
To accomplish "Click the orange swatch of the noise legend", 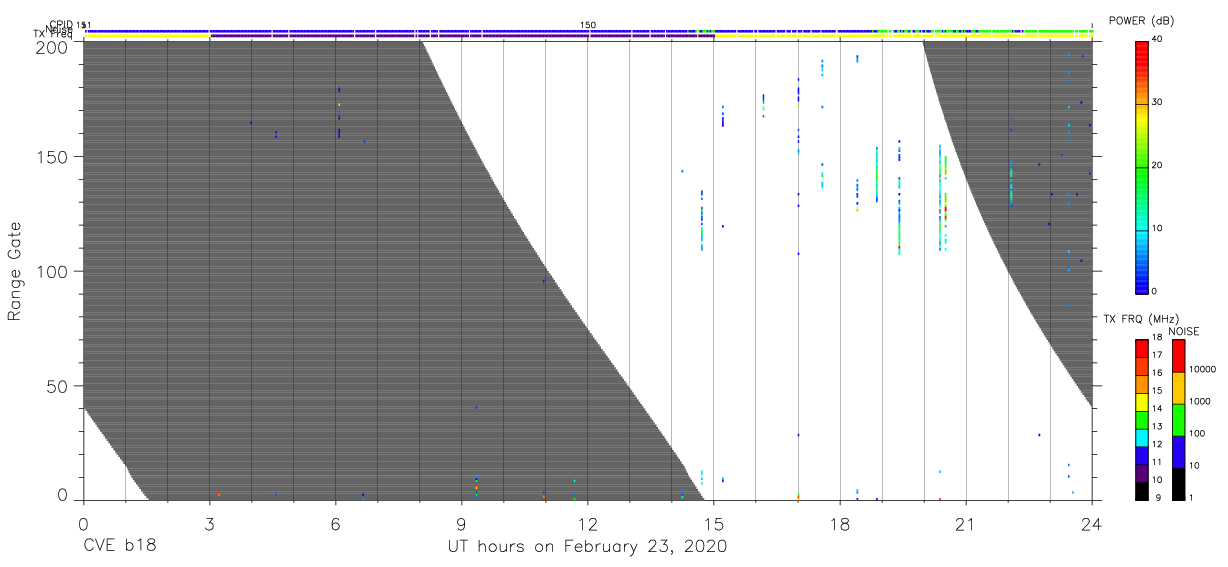I will click(x=1179, y=388).
